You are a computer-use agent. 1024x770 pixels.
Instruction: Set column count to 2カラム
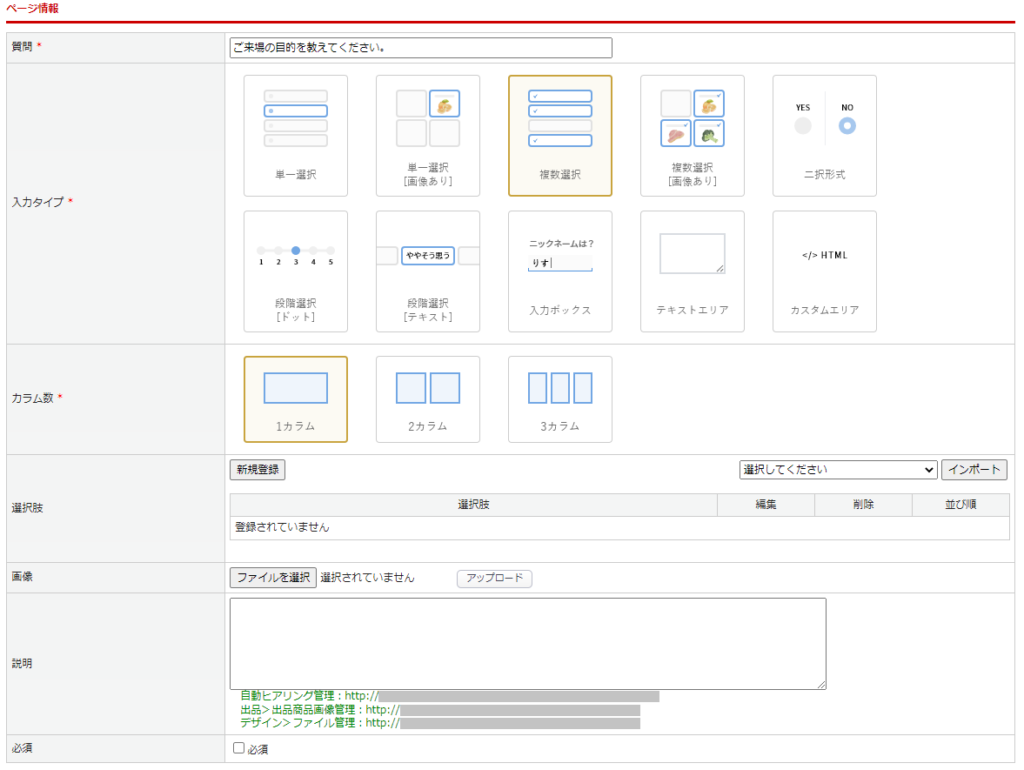point(427,398)
